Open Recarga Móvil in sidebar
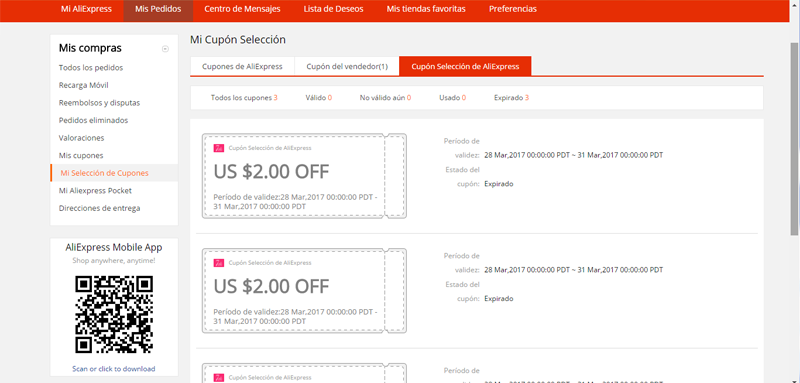The height and width of the screenshot is (383, 800). pos(84,85)
